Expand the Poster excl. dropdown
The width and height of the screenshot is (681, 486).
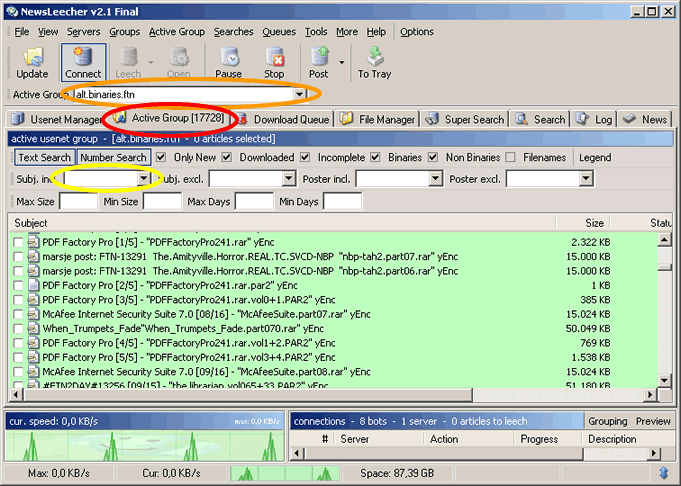[x=586, y=179]
